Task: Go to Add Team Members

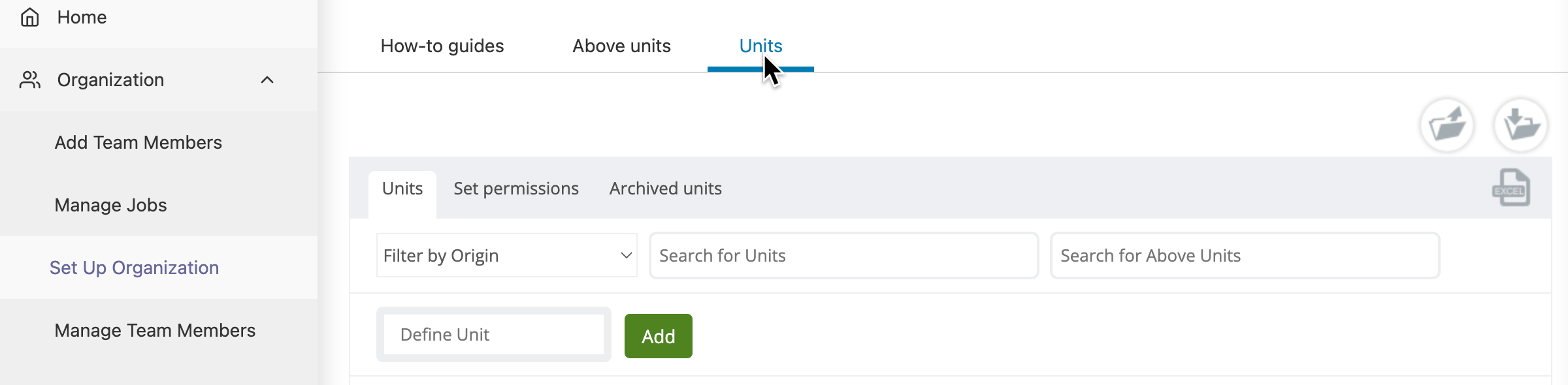Action: (139, 142)
